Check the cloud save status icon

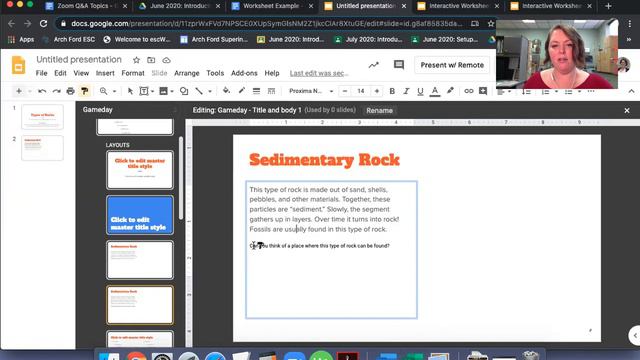click(166, 60)
